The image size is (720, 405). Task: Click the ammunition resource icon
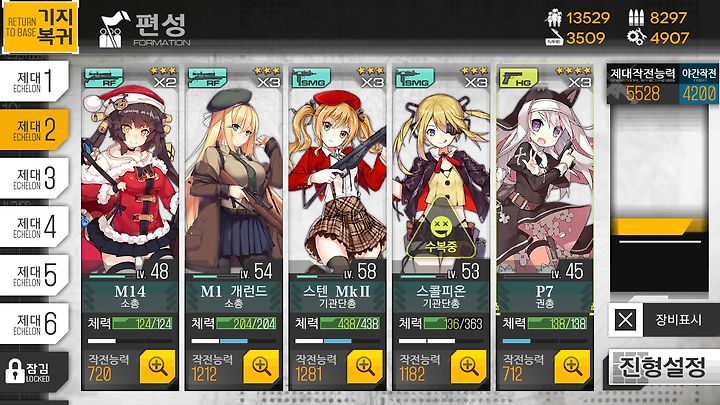(x=636, y=18)
